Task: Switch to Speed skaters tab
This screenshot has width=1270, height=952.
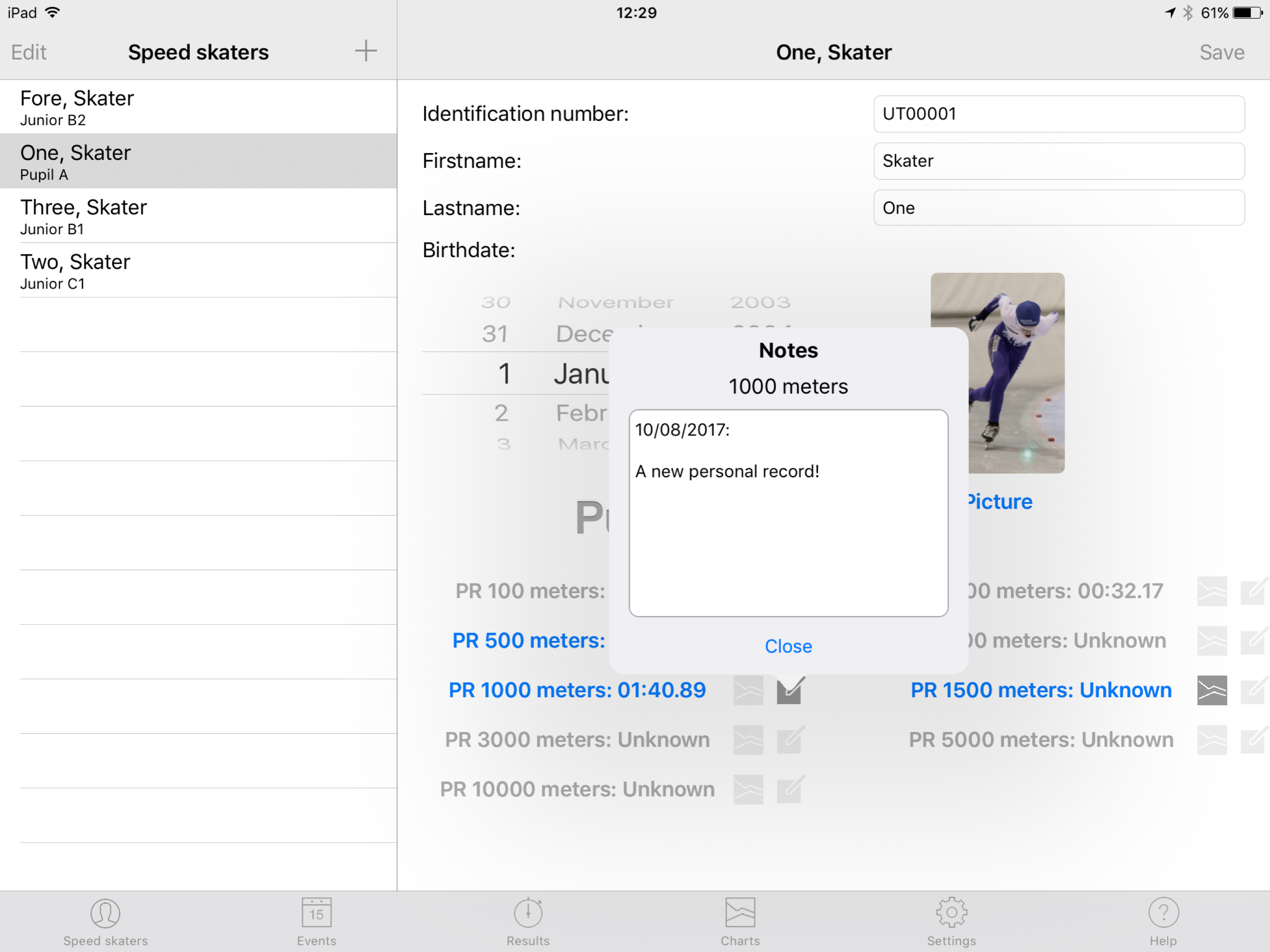Action: pyautogui.click(x=106, y=922)
